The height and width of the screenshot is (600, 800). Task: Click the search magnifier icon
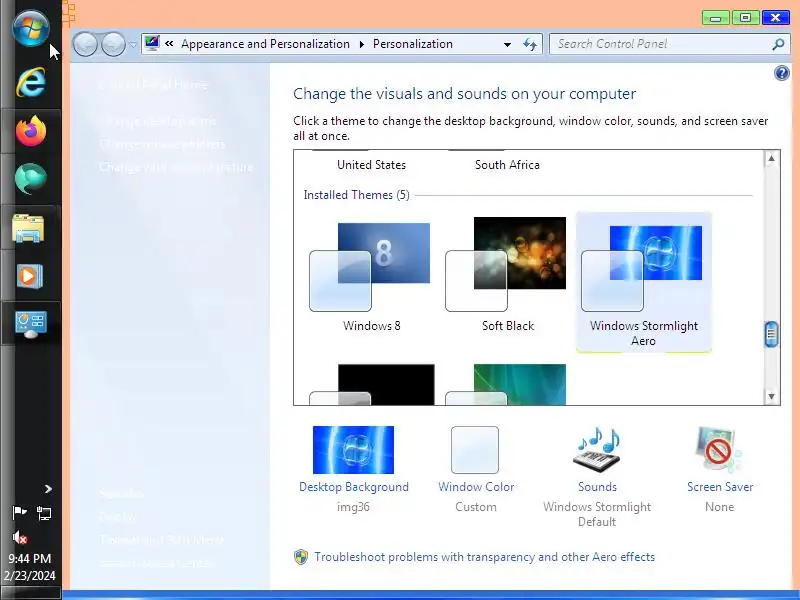pos(779,44)
